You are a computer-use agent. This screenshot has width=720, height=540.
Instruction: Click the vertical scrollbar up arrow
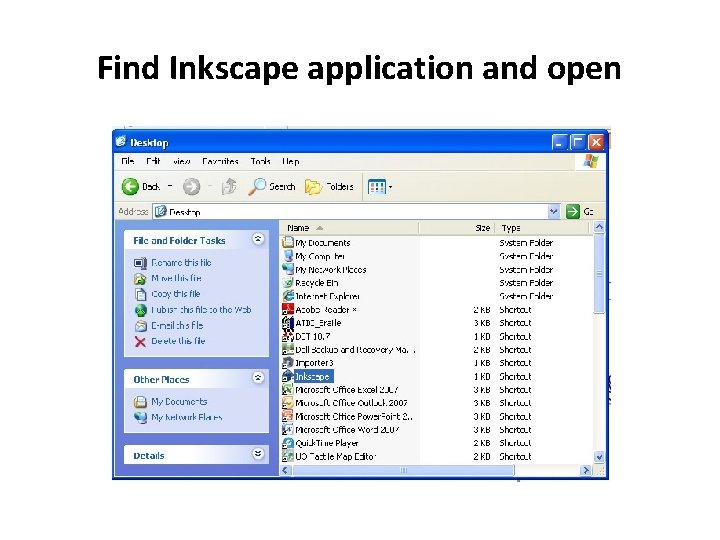click(x=599, y=227)
